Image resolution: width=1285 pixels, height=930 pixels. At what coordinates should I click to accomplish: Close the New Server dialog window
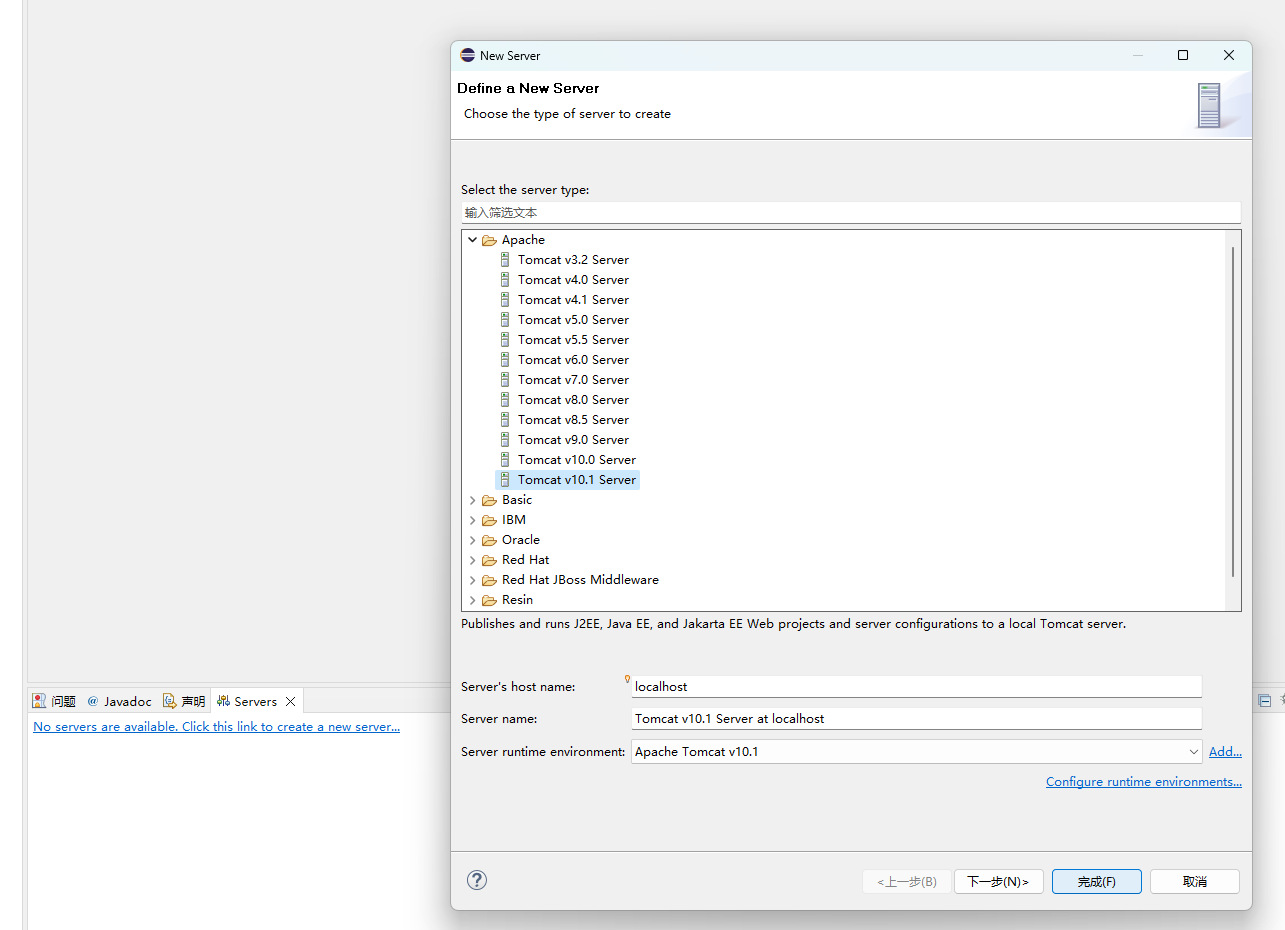[1229, 55]
